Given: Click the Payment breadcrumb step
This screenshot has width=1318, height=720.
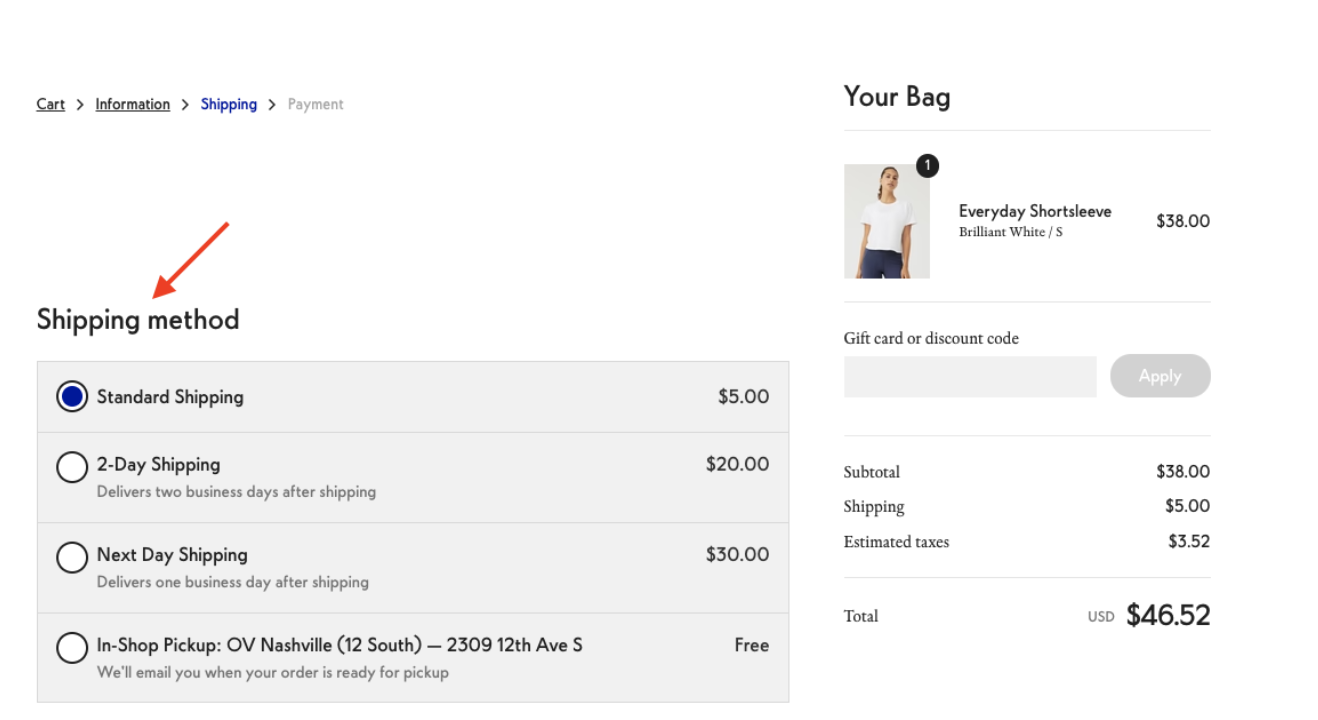Looking at the screenshot, I should pos(316,104).
